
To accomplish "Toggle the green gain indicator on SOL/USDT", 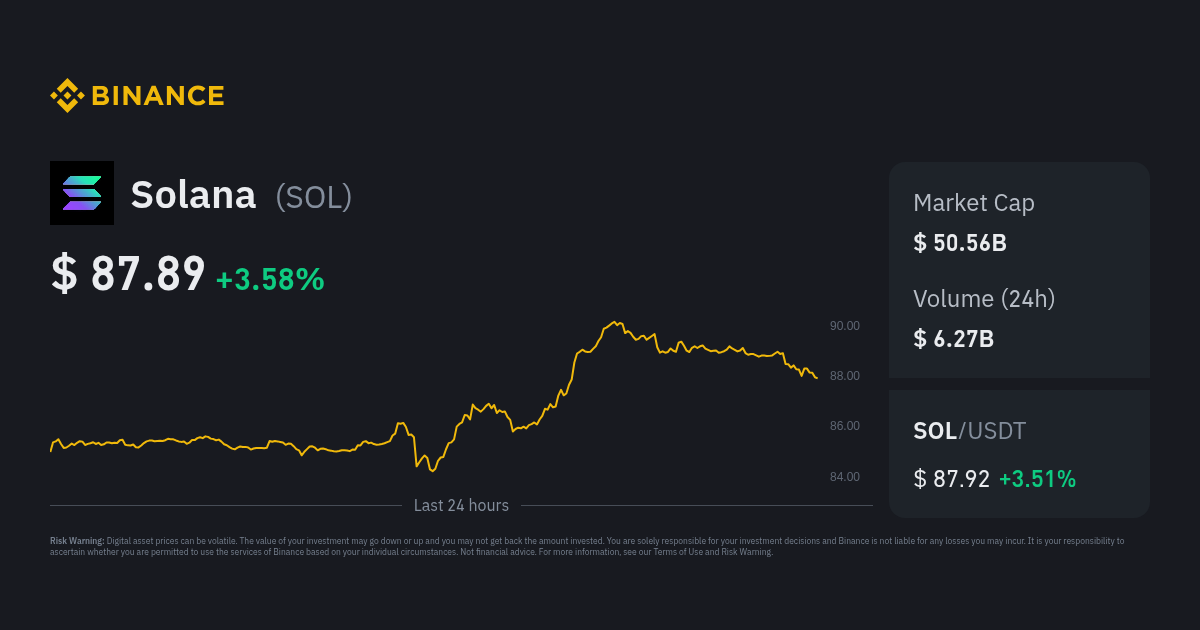I will [1038, 479].
